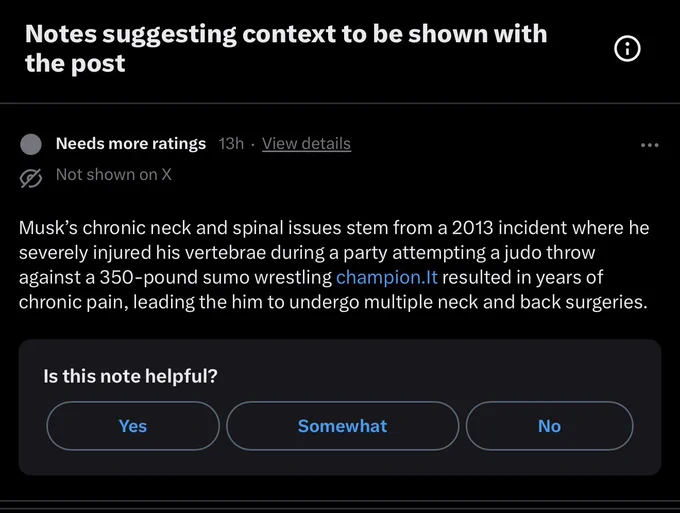Screen dimensions: 680x513
Task: Click the 13h timestamp
Action: click(231, 144)
